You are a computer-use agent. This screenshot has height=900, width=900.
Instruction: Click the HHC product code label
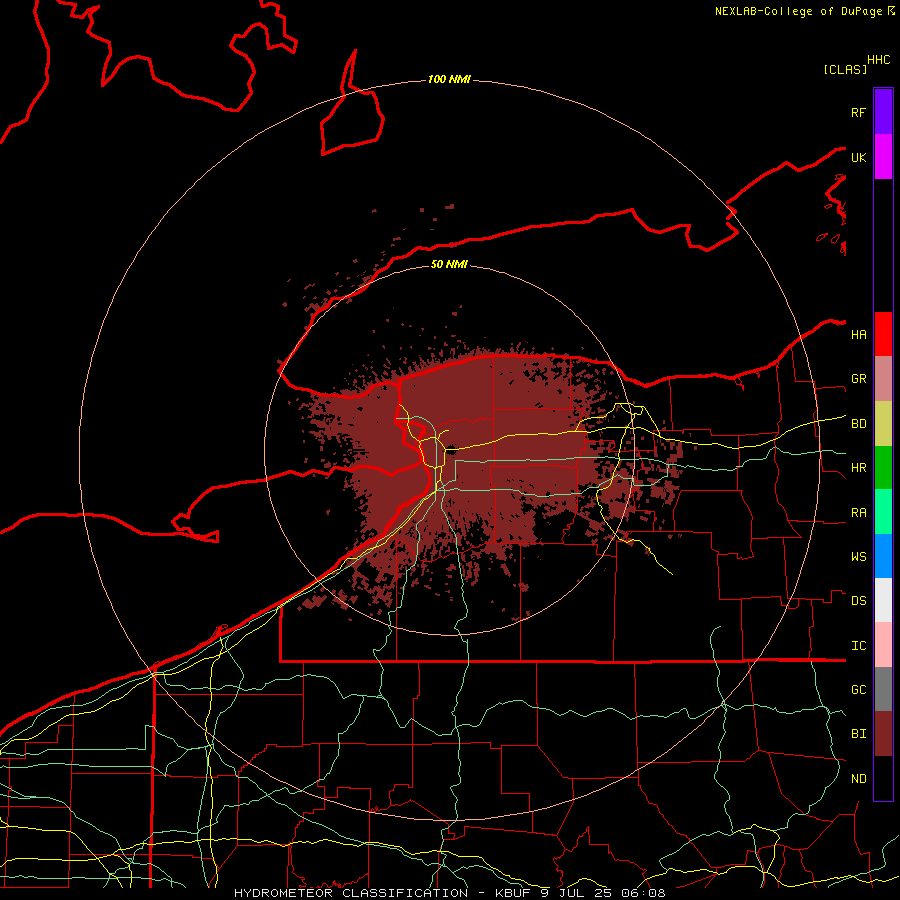click(x=878, y=60)
